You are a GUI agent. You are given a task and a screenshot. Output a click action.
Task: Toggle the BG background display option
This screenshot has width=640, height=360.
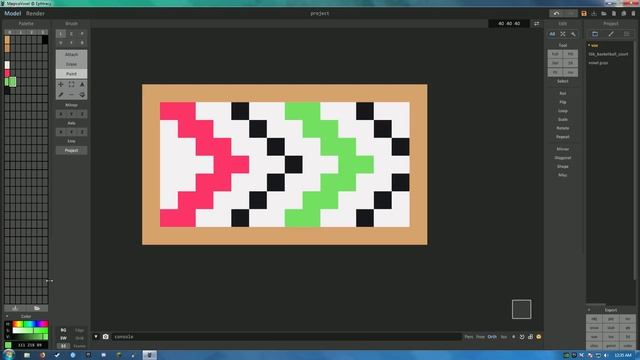(63, 330)
